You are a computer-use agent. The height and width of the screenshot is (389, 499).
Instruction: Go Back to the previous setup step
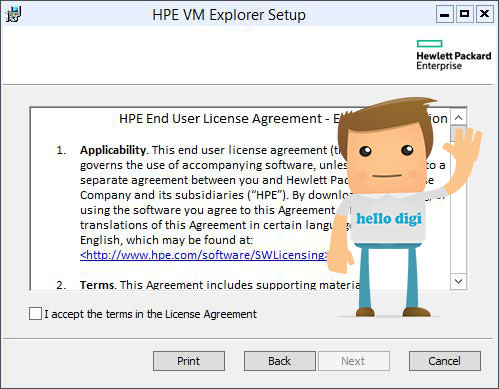tap(280, 361)
